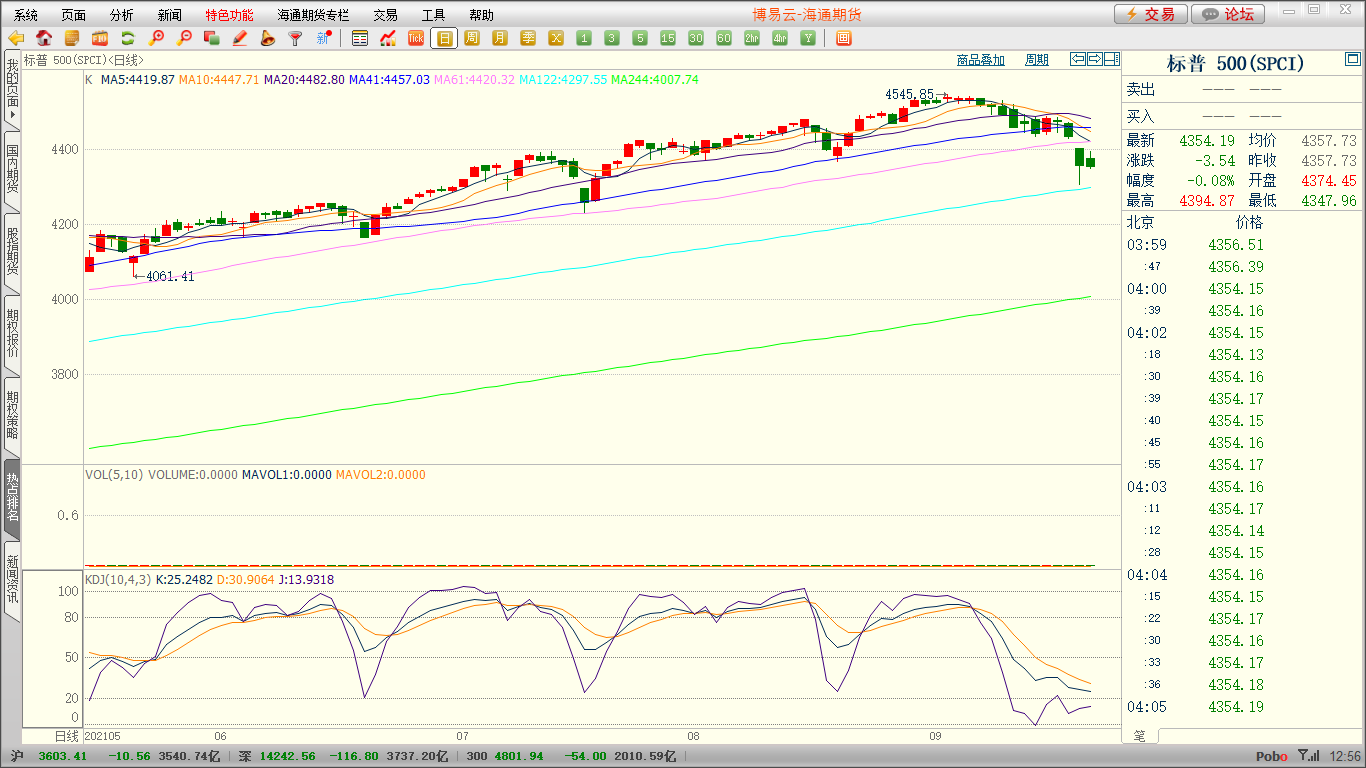Open the 系统 menu
Screen dimensions: 1366x768
point(26,15)
